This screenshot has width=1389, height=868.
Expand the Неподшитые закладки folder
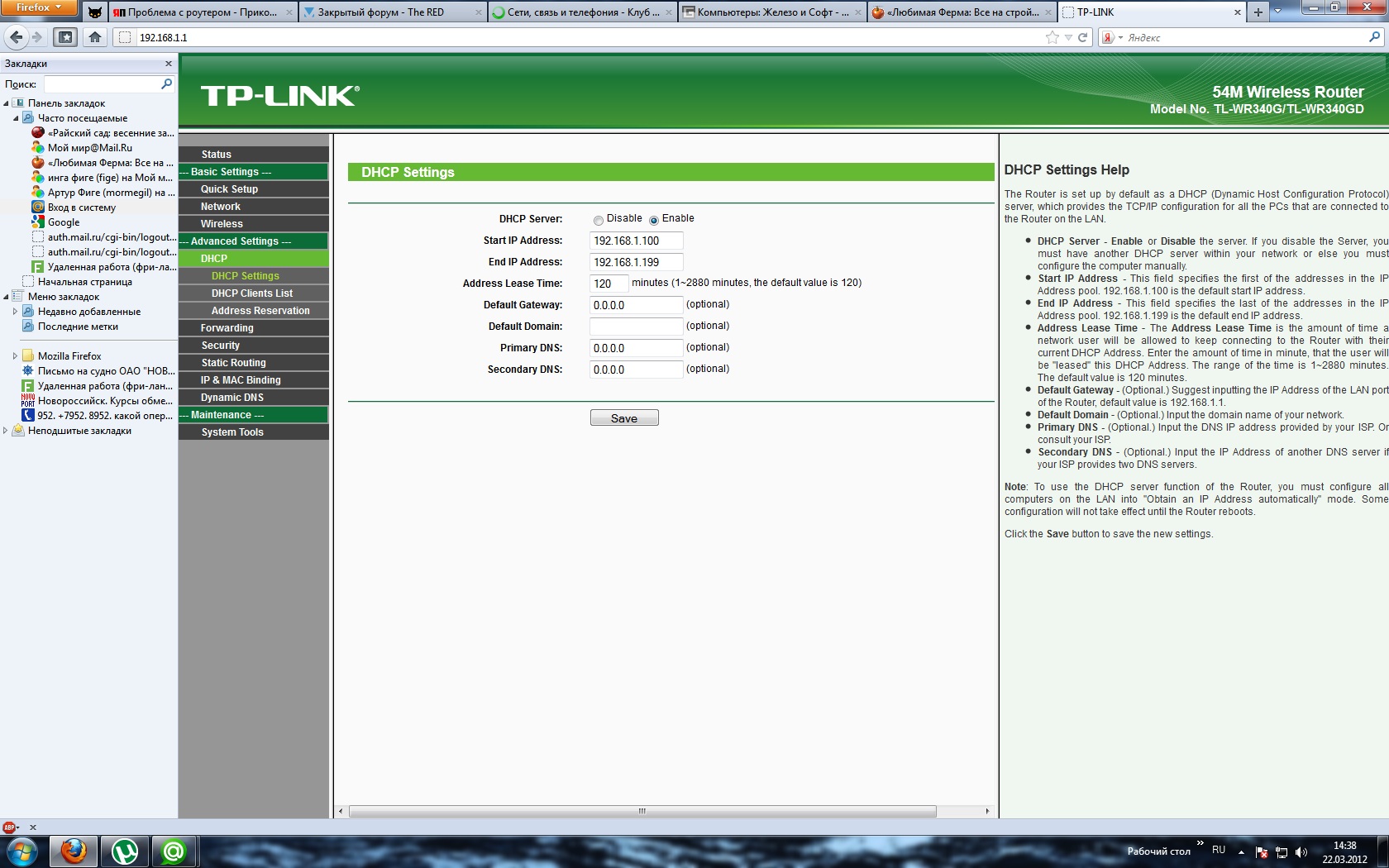point(6,431)
